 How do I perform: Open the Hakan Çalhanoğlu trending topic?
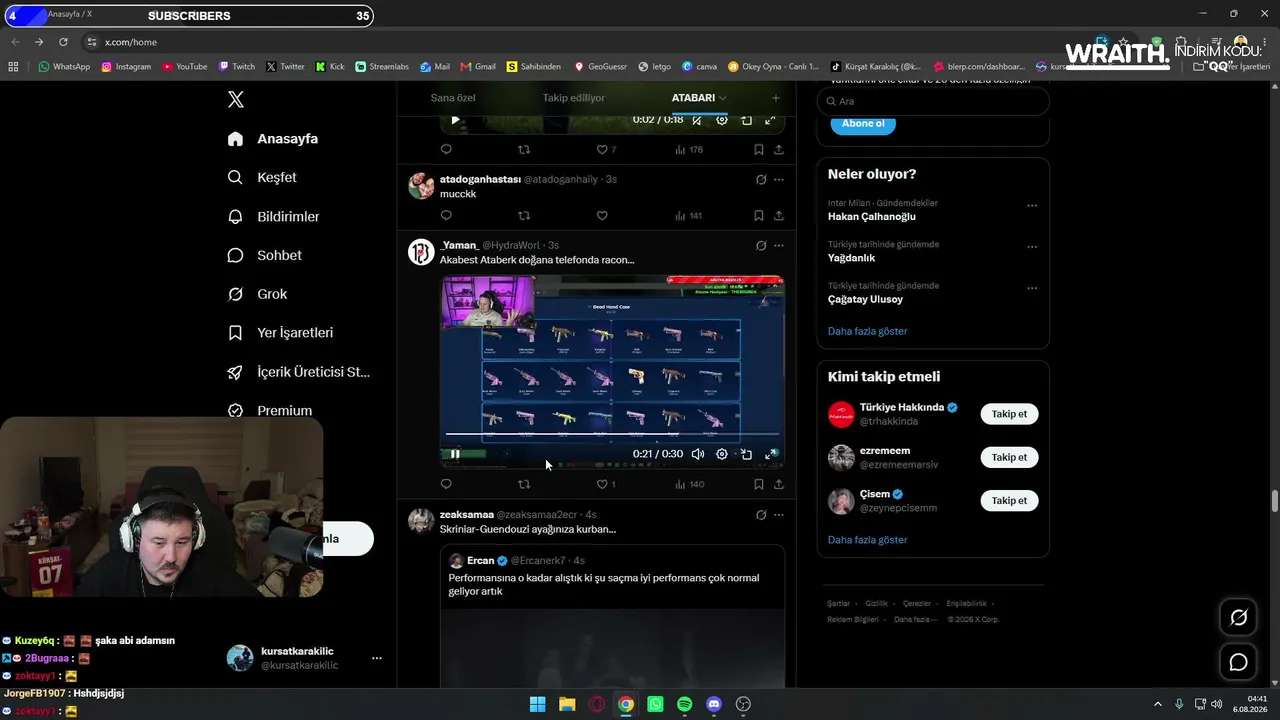[x=872, y=216]
